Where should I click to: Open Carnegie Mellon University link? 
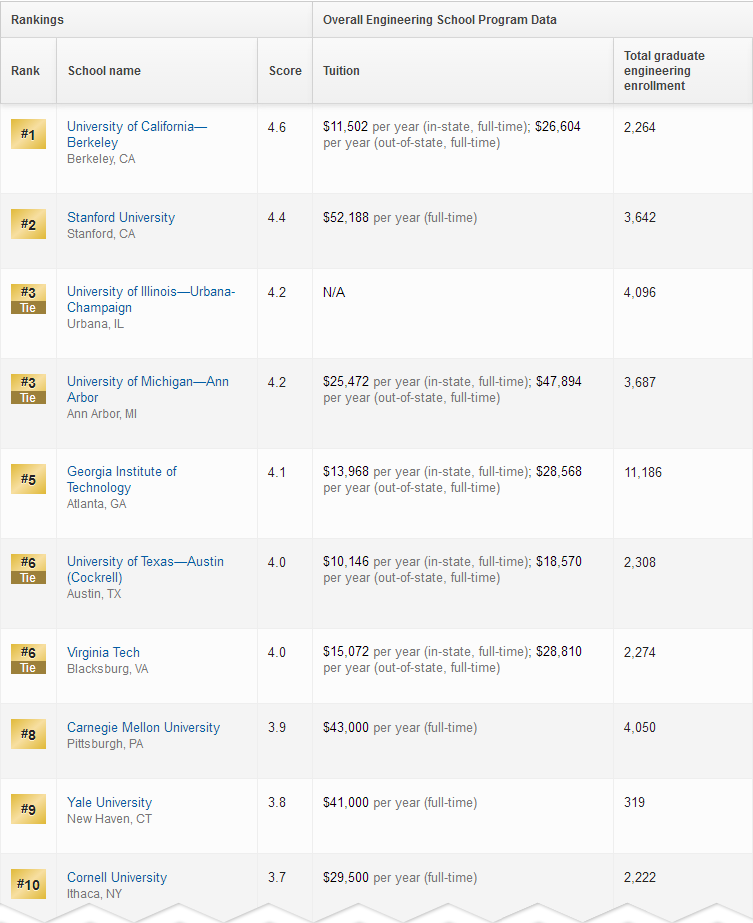(143, 727)
